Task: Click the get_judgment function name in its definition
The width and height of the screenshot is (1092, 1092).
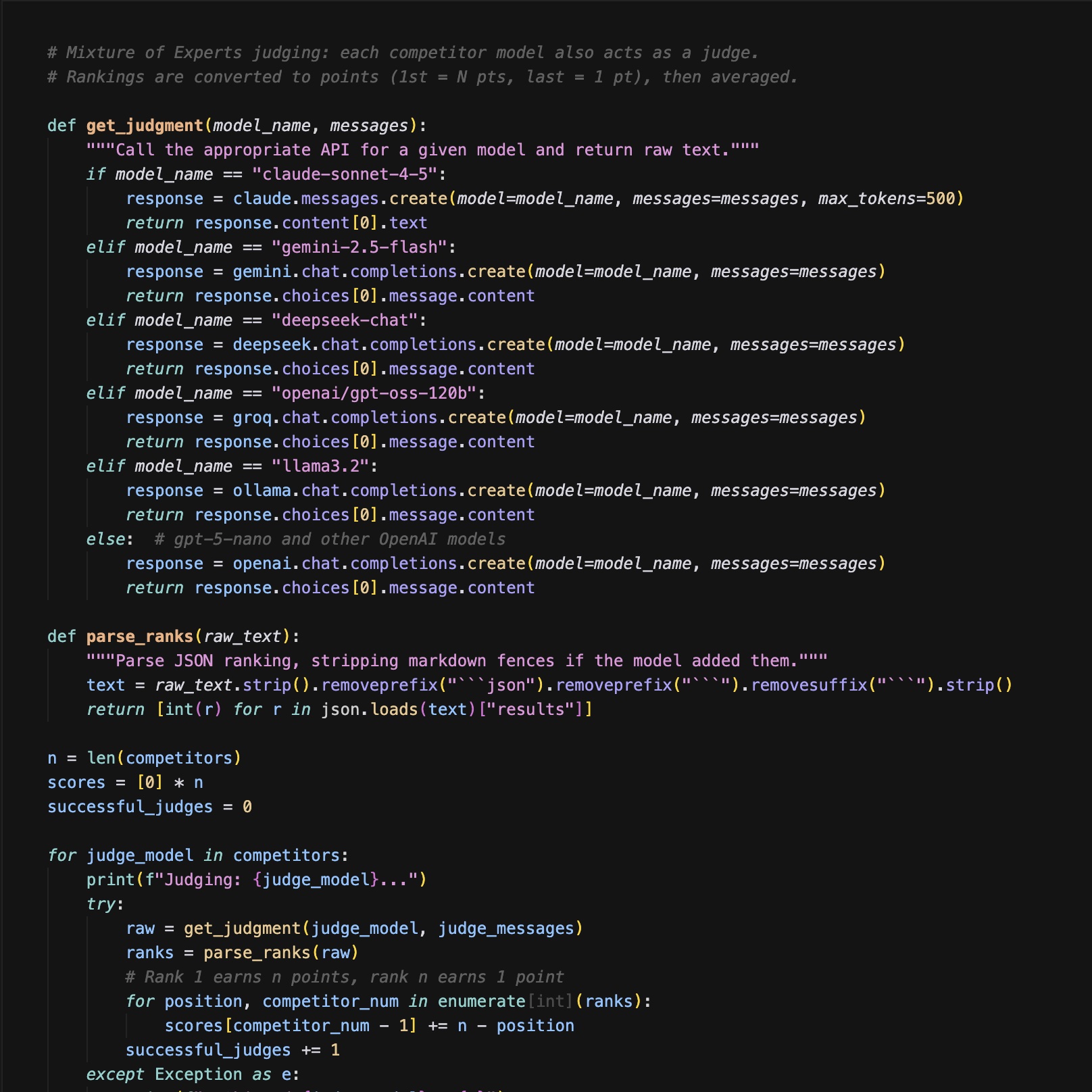Action: 145,126
